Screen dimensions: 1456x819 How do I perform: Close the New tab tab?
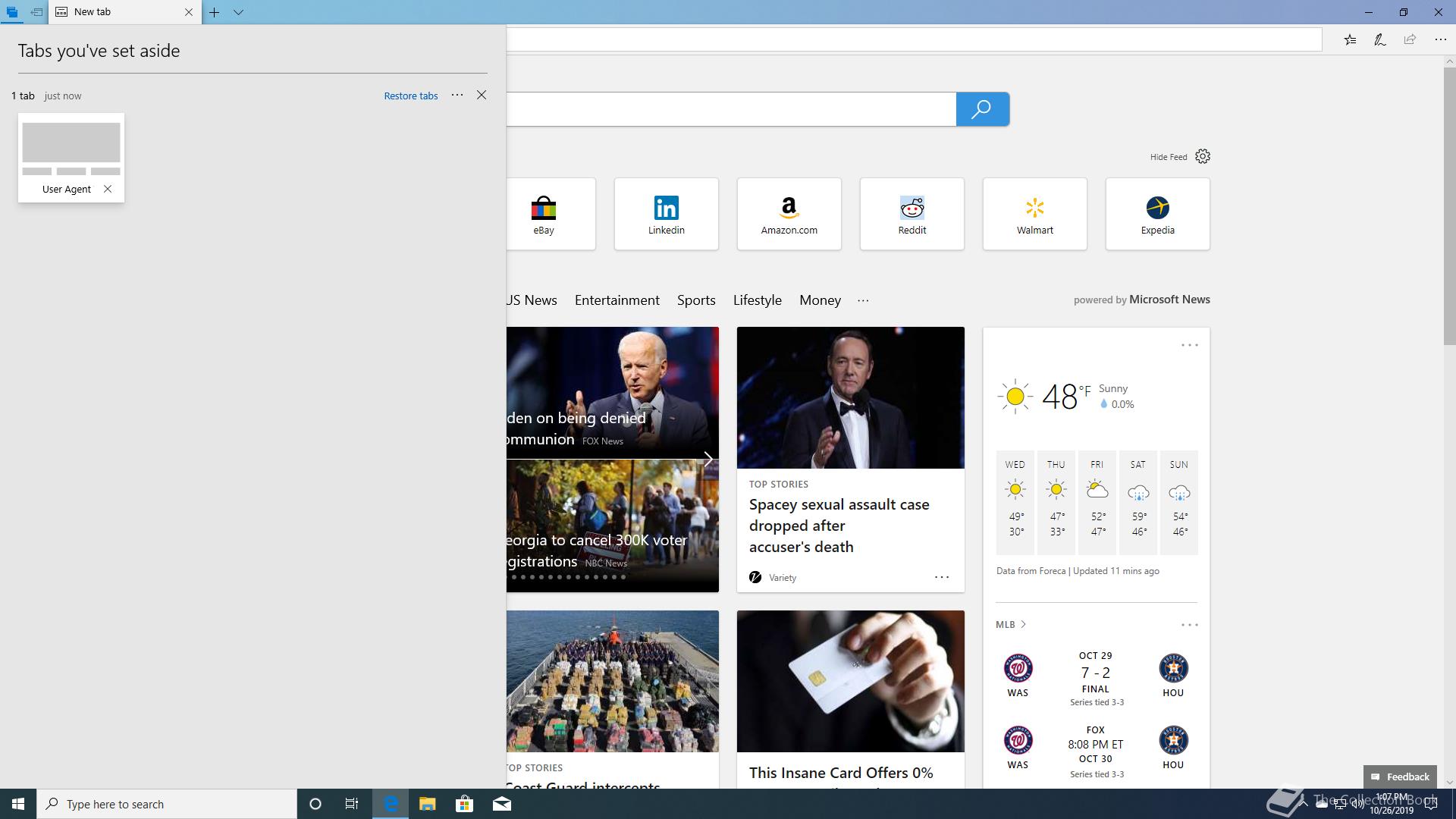pos(189,12)
